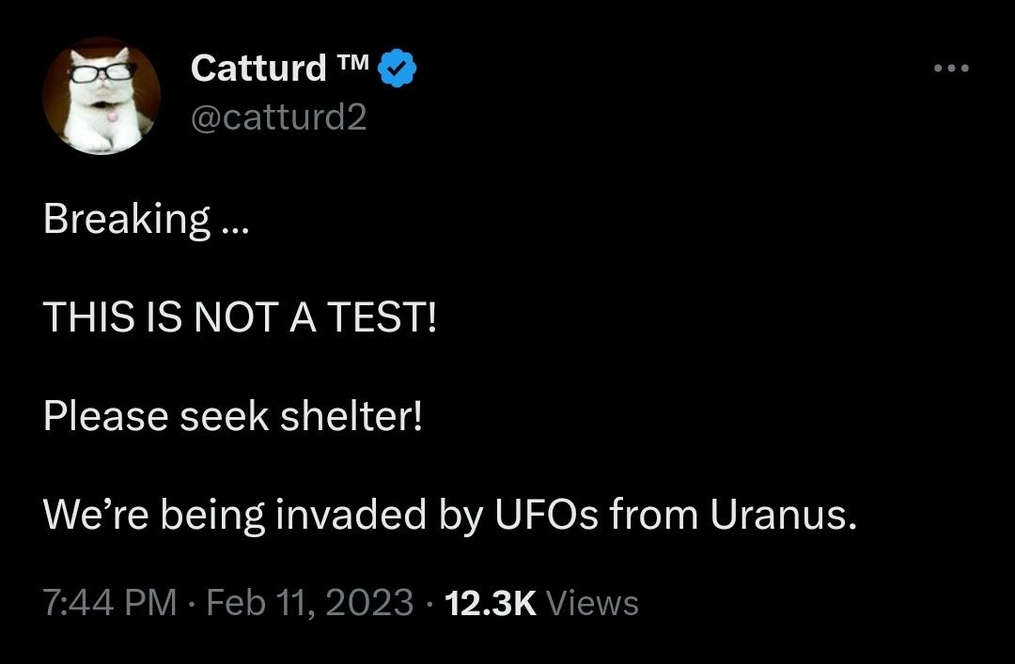Open the three-dot more options menu
The height and width of the screenshot is (664, 1015).
[951, 68]
